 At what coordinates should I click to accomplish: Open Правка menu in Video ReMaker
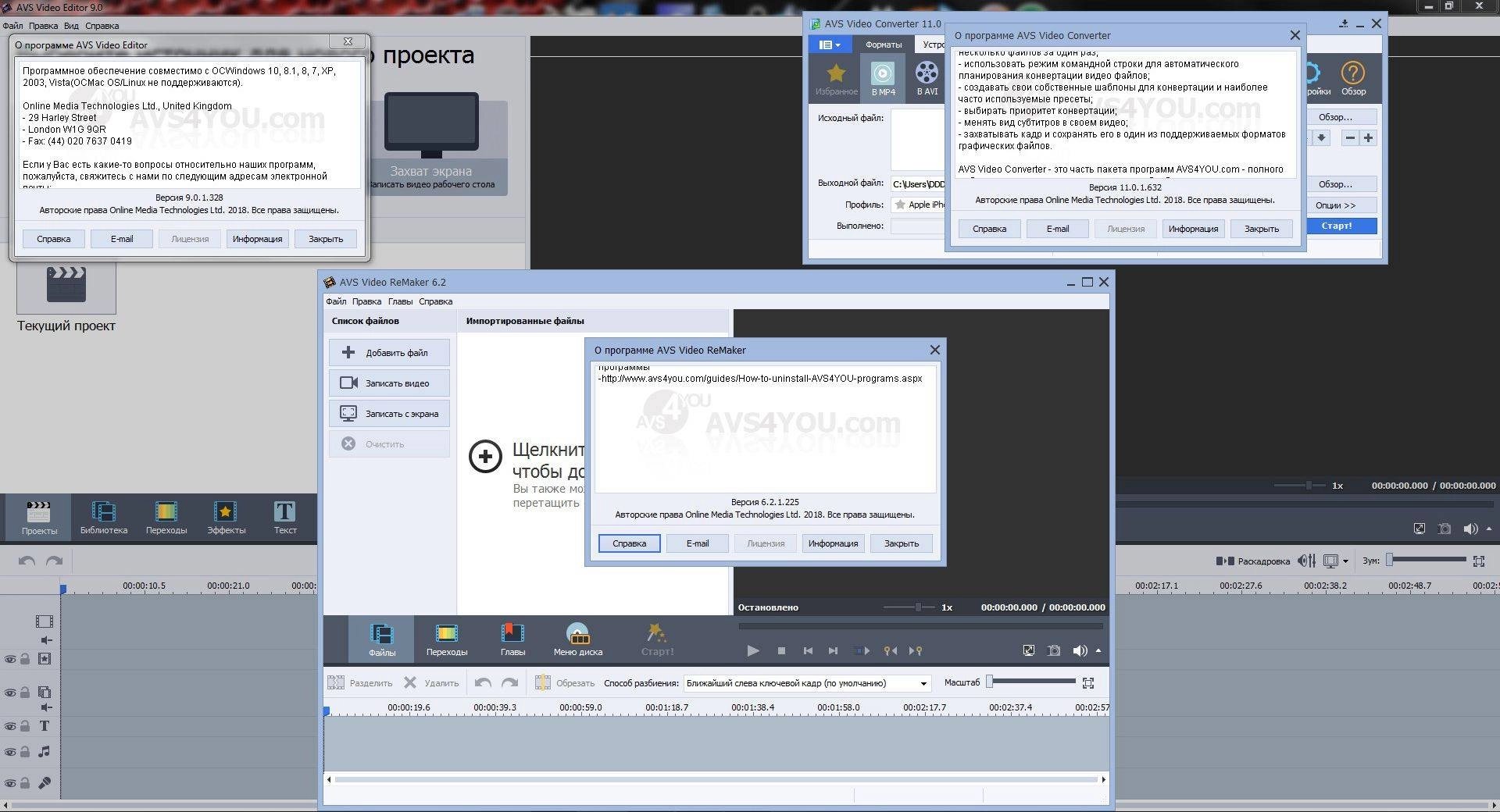[x=366, y=301]
